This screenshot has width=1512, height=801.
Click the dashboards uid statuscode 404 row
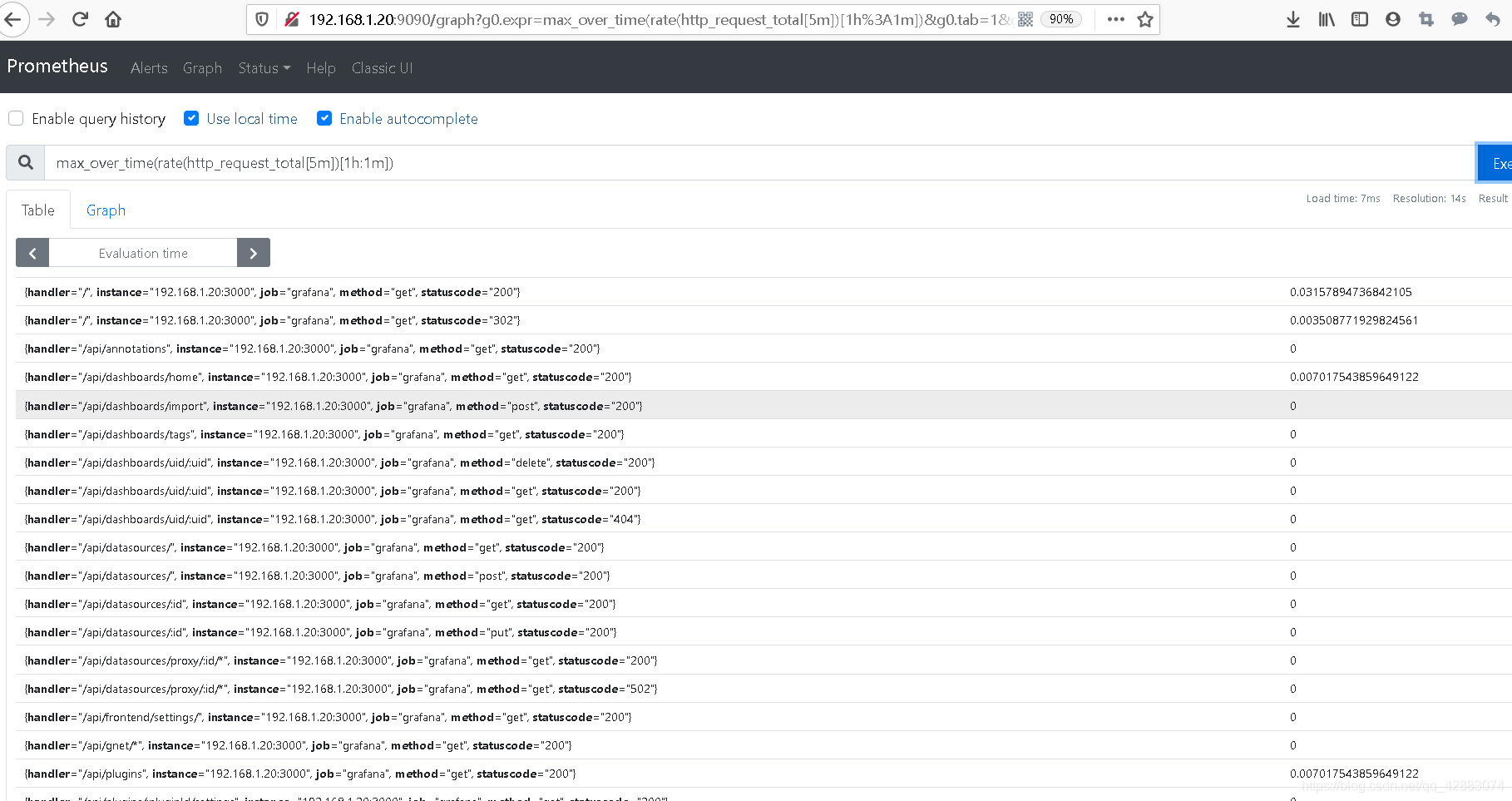pos(763,519)
